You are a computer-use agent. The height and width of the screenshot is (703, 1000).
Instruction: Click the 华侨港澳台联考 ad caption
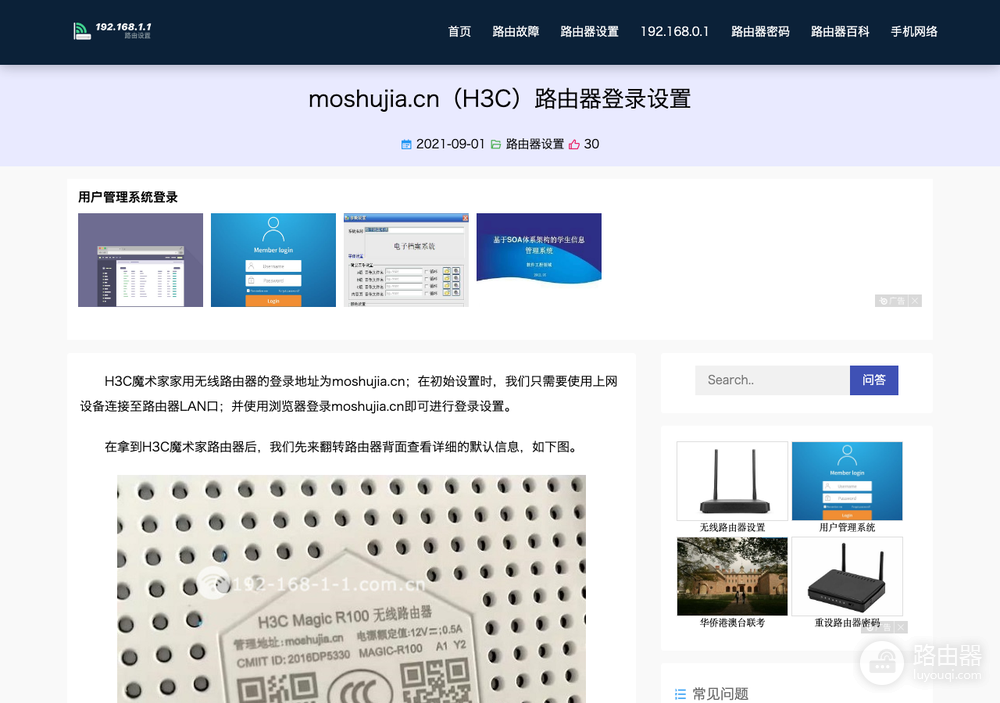(732, 623)
